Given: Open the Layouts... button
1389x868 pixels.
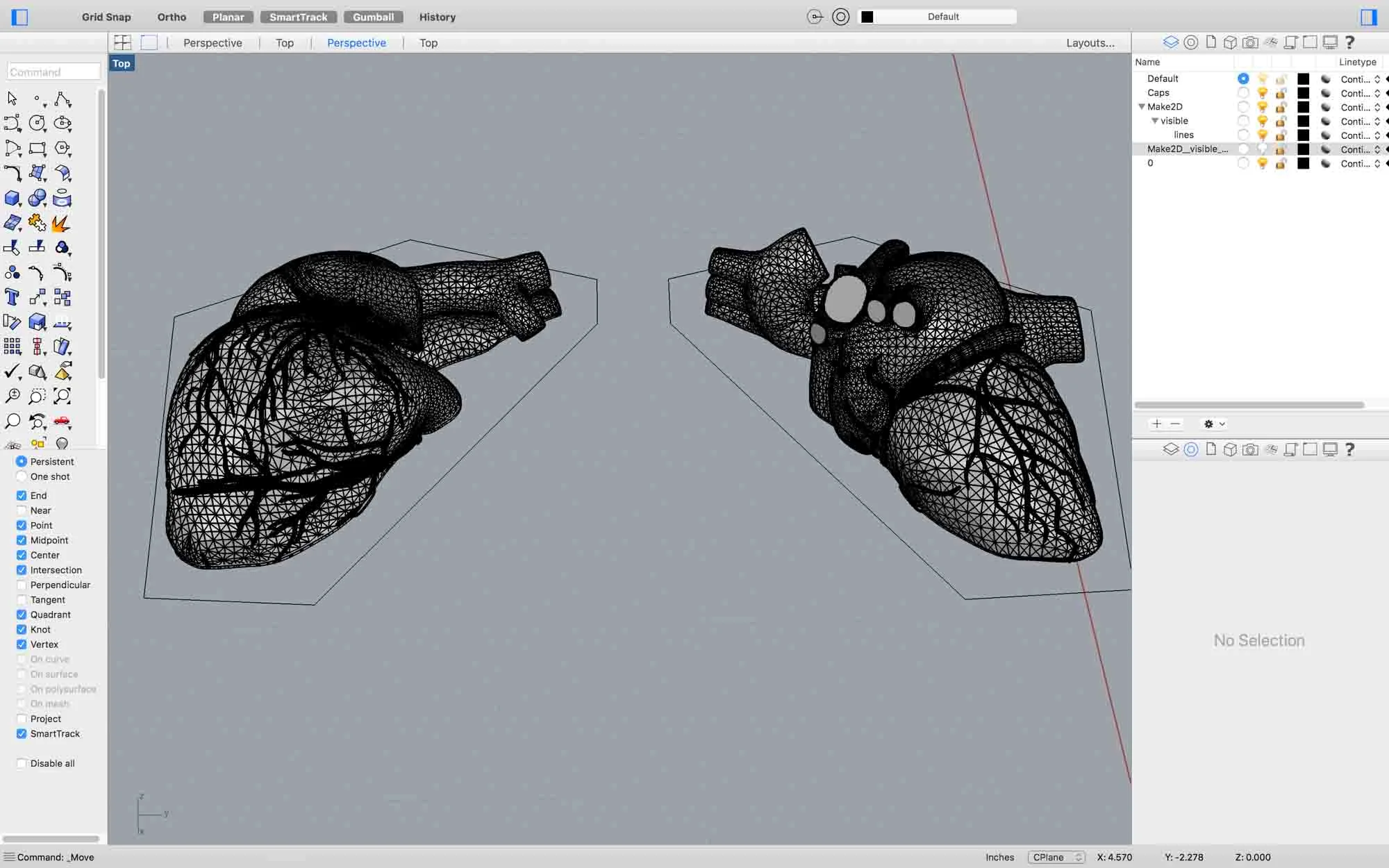Looking at the screenshot, I should point(1090,42).
